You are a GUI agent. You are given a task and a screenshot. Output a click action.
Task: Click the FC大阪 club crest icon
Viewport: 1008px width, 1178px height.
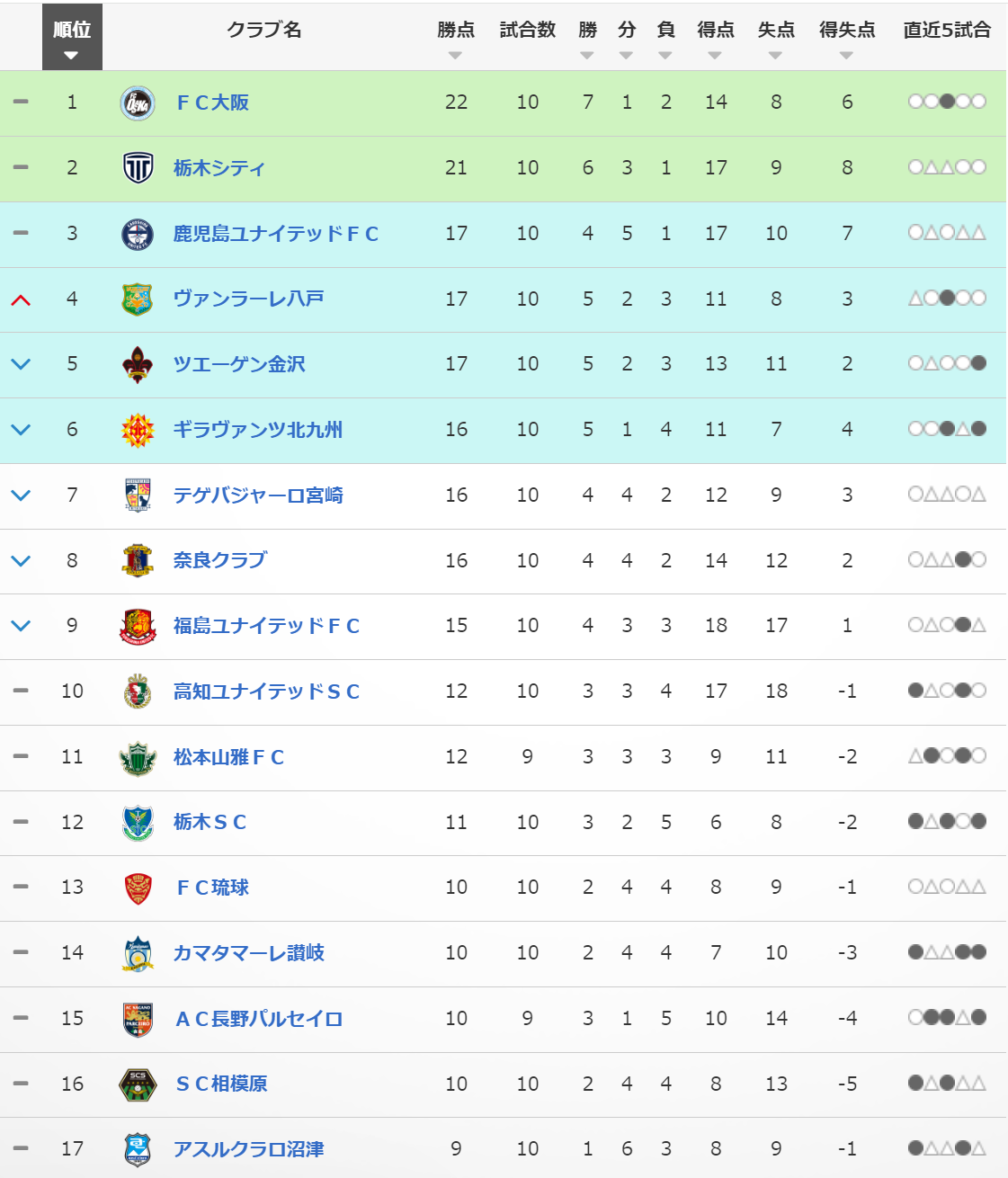138,103
